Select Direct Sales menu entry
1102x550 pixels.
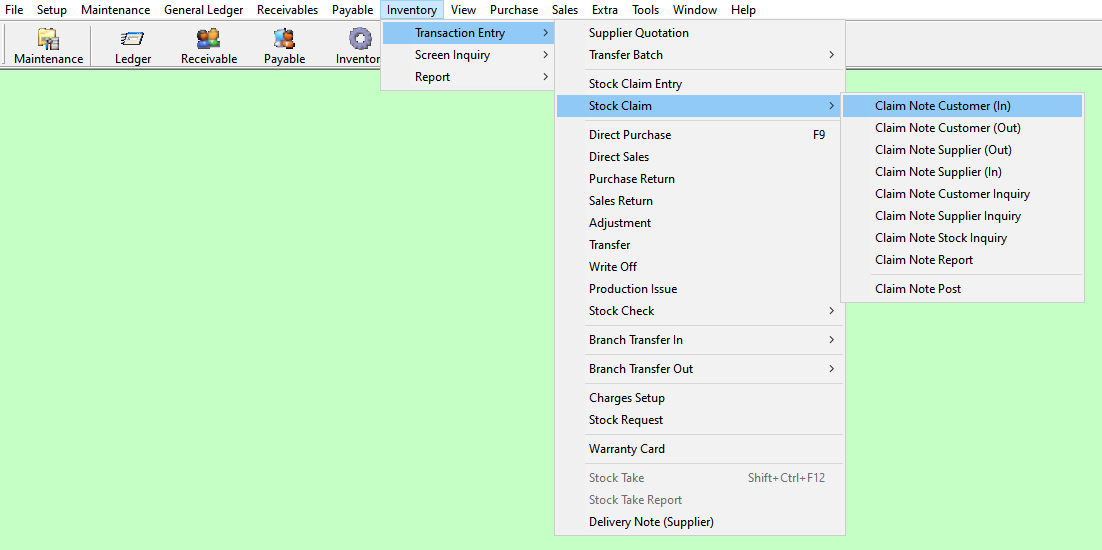coord(700,157)
